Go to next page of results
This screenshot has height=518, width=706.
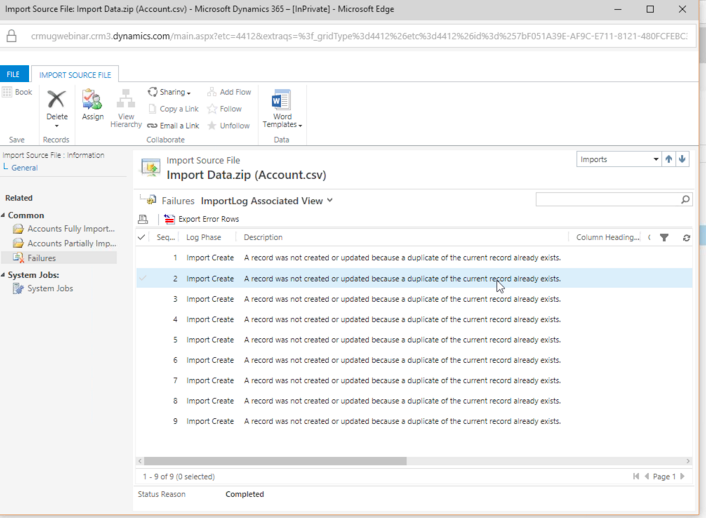683,476
